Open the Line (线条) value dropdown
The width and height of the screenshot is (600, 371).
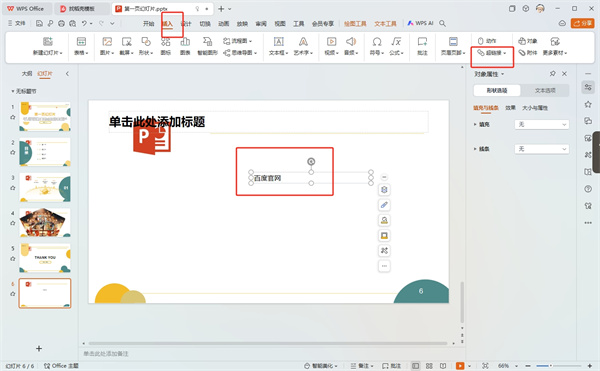click(541, 149)
